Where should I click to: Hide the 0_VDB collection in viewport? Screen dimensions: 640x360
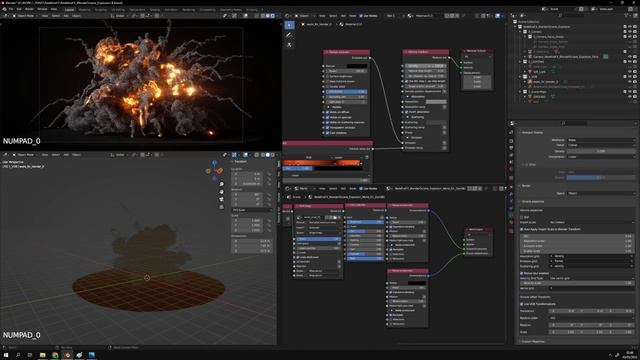point(630,76)
